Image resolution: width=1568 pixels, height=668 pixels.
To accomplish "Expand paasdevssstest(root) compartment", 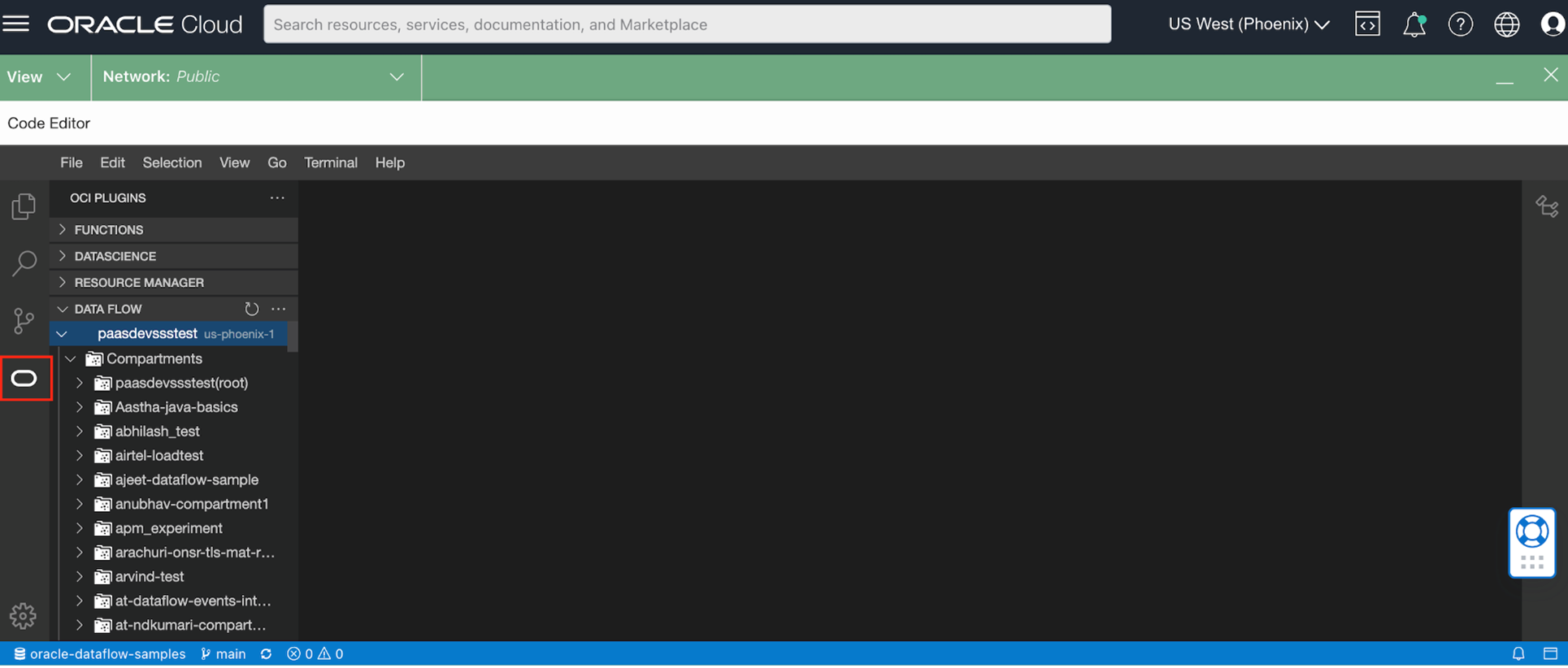I will coord(80,383).
